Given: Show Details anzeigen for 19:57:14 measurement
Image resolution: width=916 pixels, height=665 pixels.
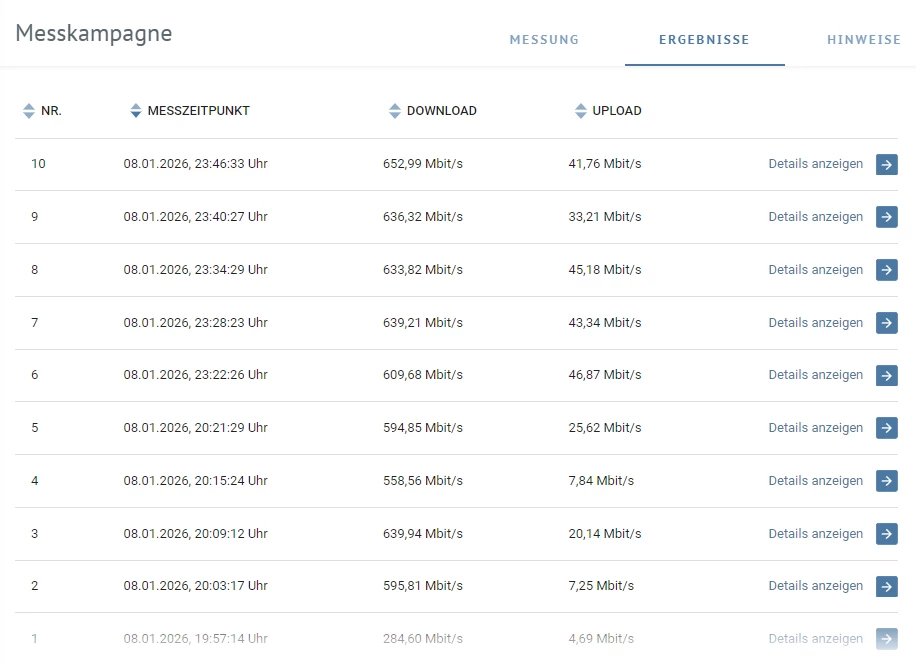Looking at the screenshot, I should (x=816, y=639).
